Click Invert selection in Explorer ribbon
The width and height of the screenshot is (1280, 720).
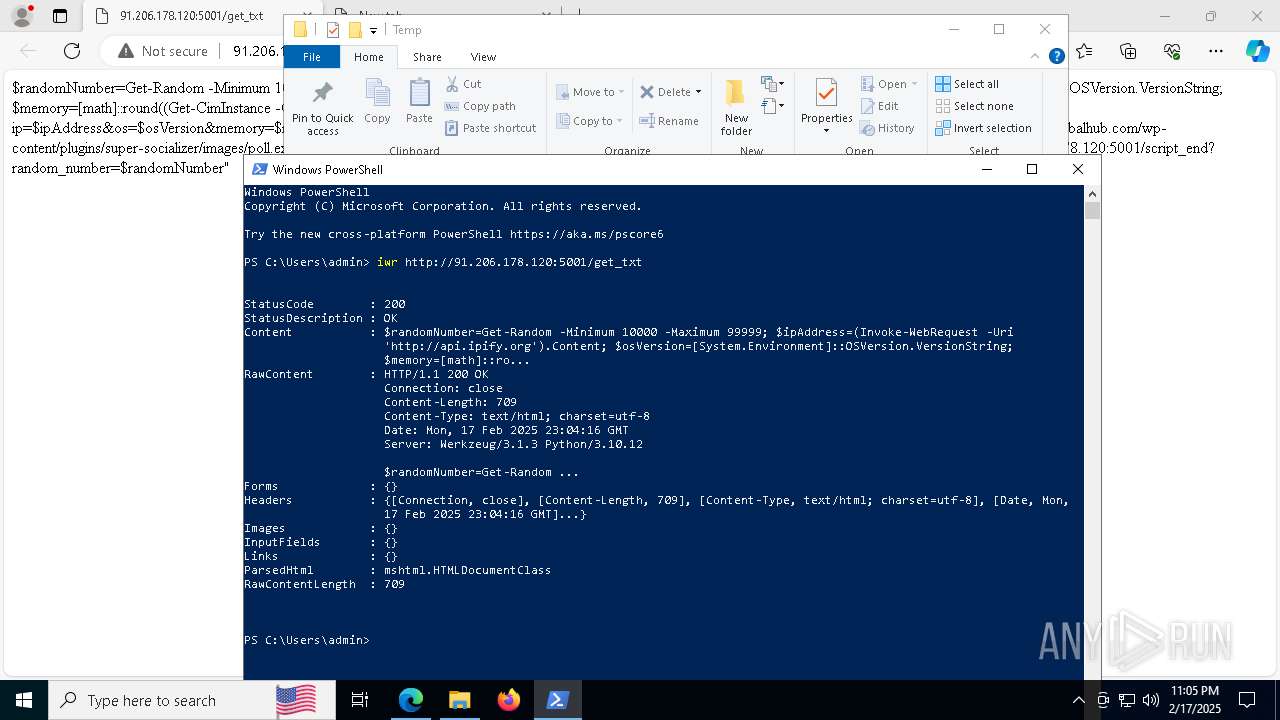click(983, 128)
